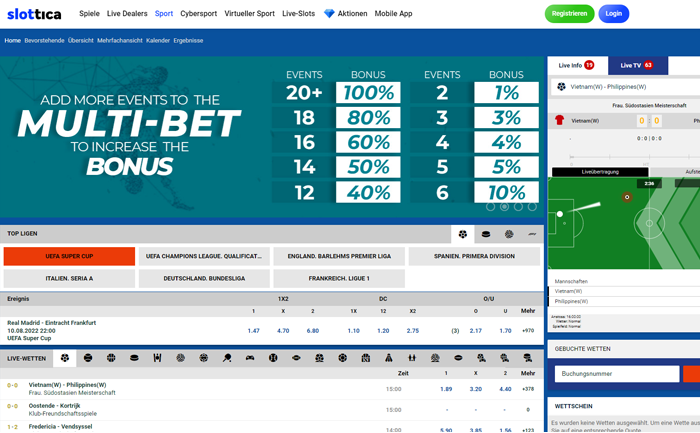Select the Formula 1 icon in Top Ligen
This screenshot has width=700, height=433.
point(532,234)
